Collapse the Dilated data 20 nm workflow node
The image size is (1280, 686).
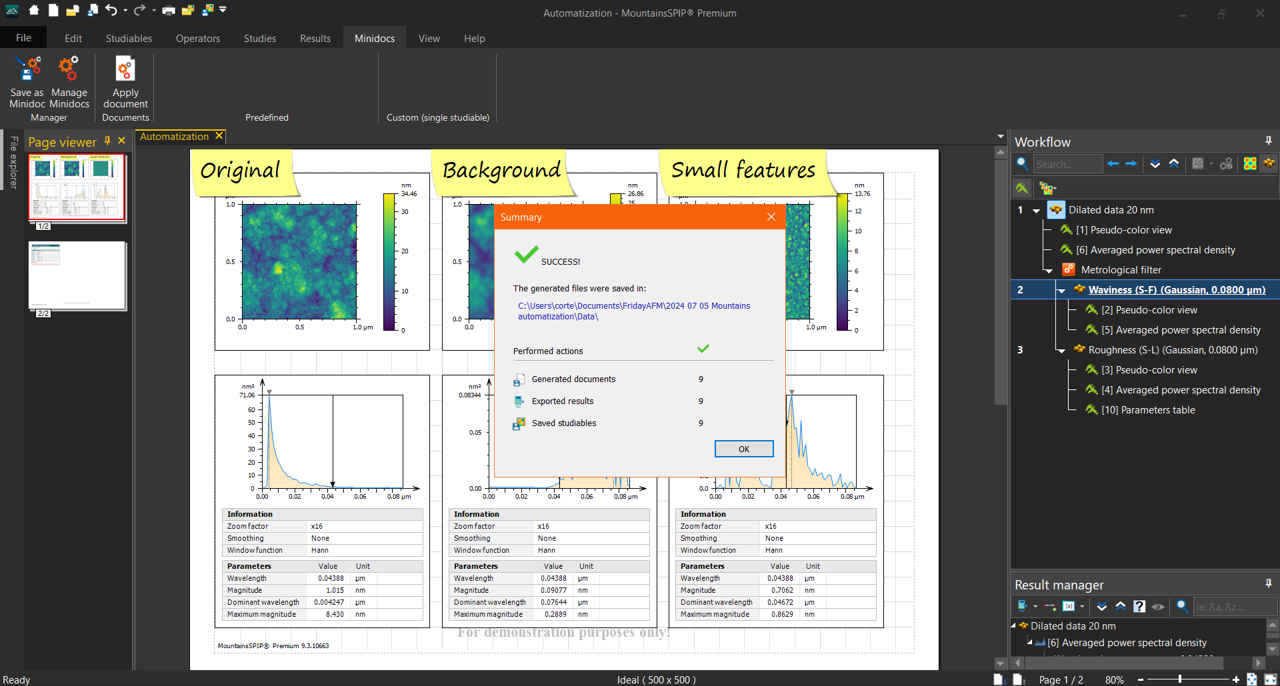pos(1036,210)
